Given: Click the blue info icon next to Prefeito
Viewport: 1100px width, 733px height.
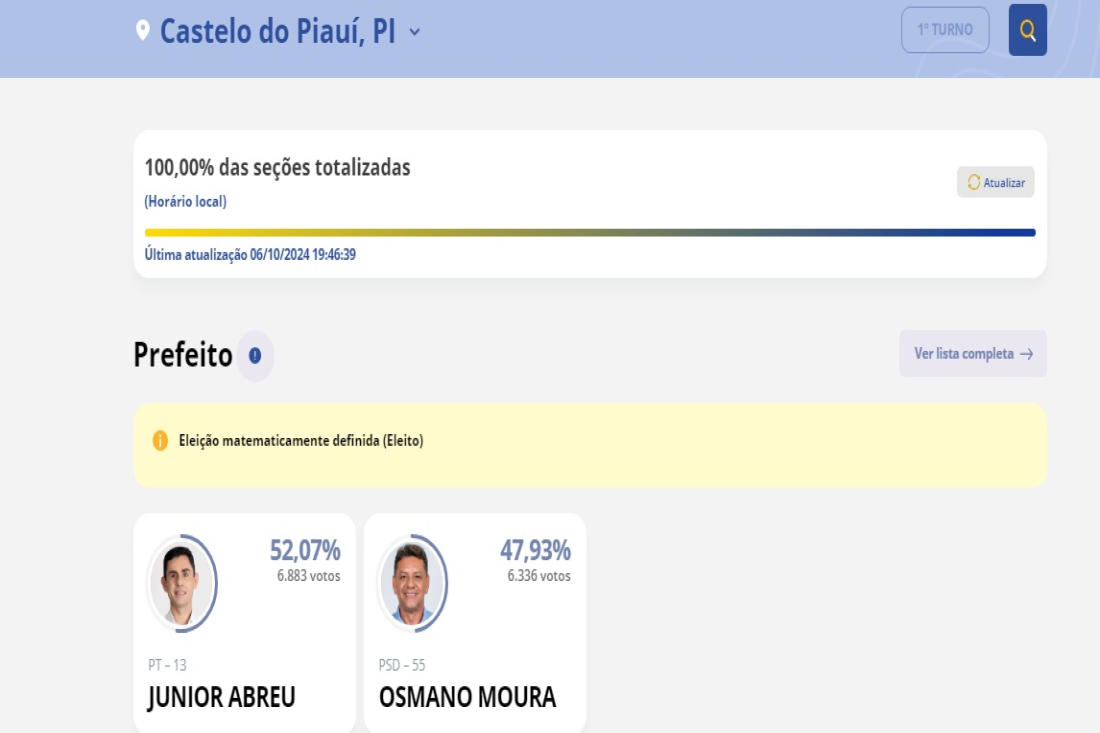Looking at the screenshot, I should (x=255, y=356).
